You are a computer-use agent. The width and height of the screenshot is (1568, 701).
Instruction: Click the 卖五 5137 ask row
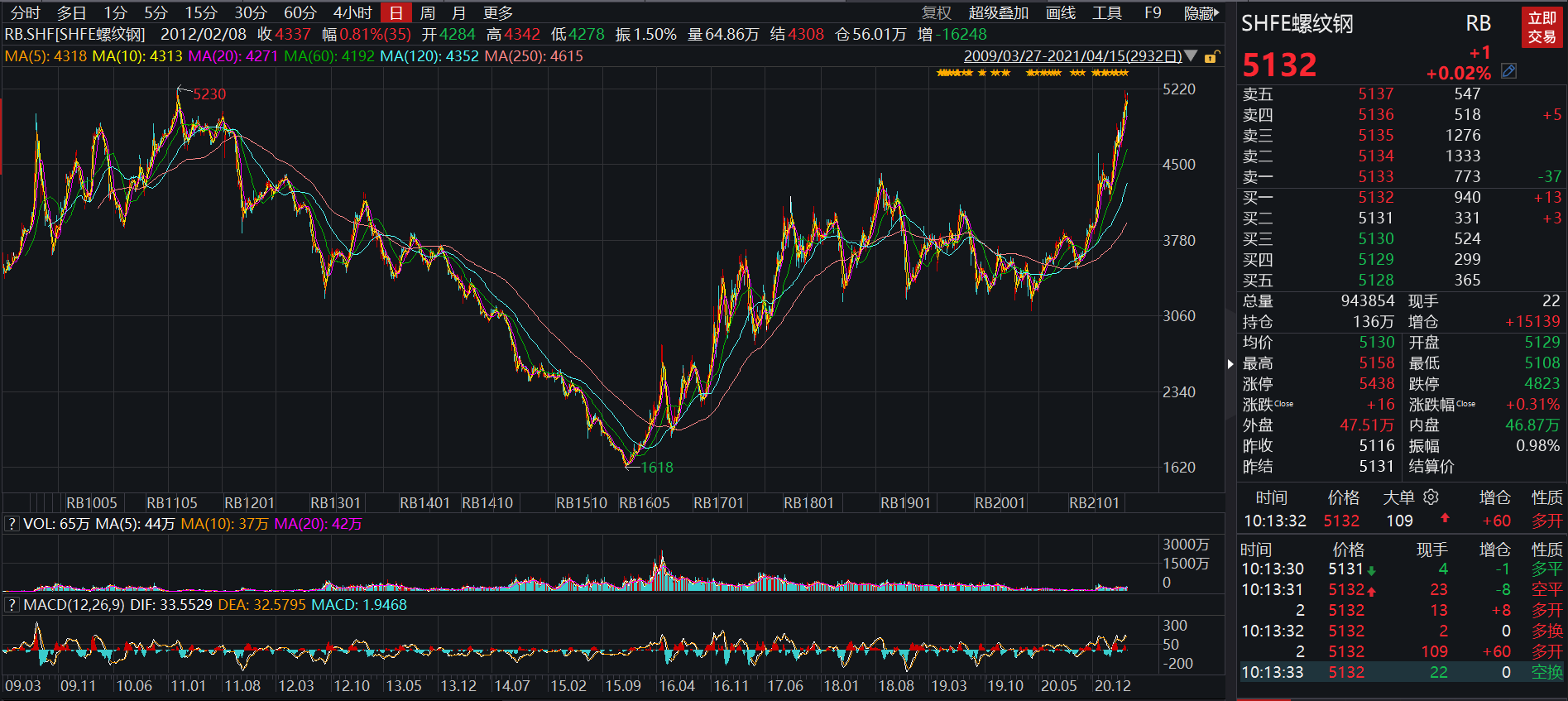(x=1402, y=94)
